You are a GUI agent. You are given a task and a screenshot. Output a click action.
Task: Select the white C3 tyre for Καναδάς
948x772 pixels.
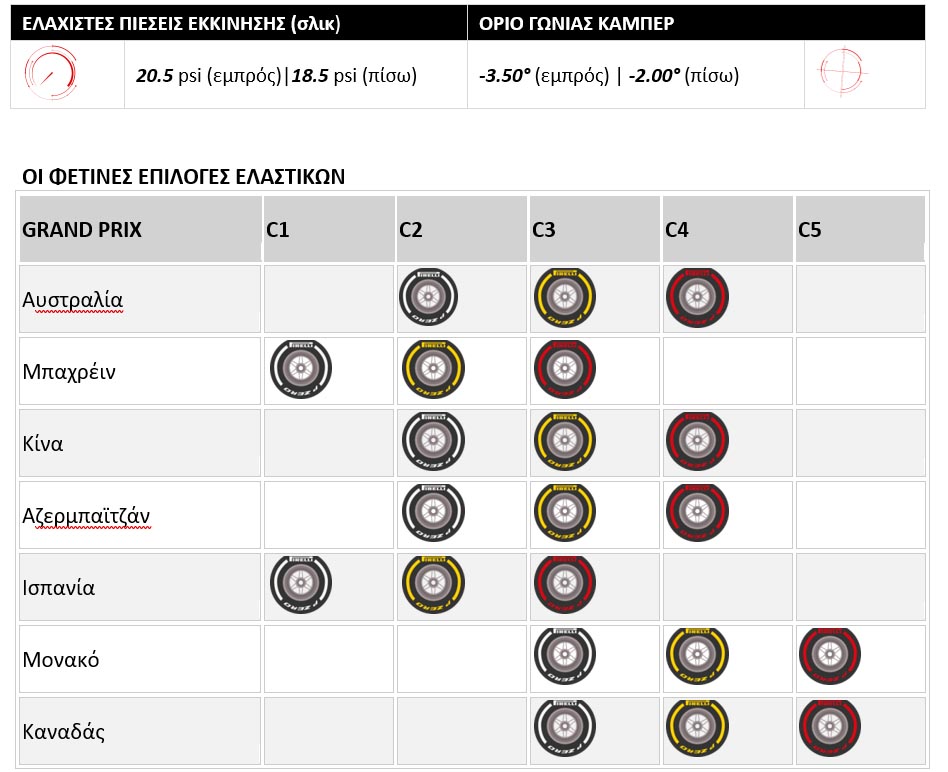[x=562, y=729]
